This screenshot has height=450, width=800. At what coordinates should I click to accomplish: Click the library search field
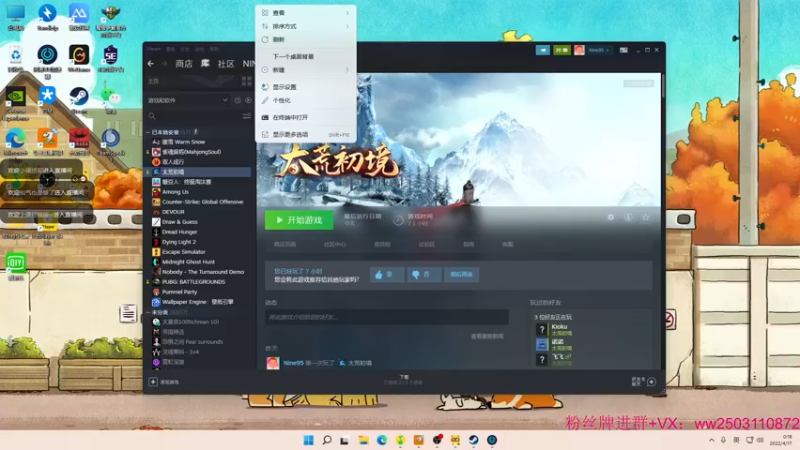coord(194,116)
